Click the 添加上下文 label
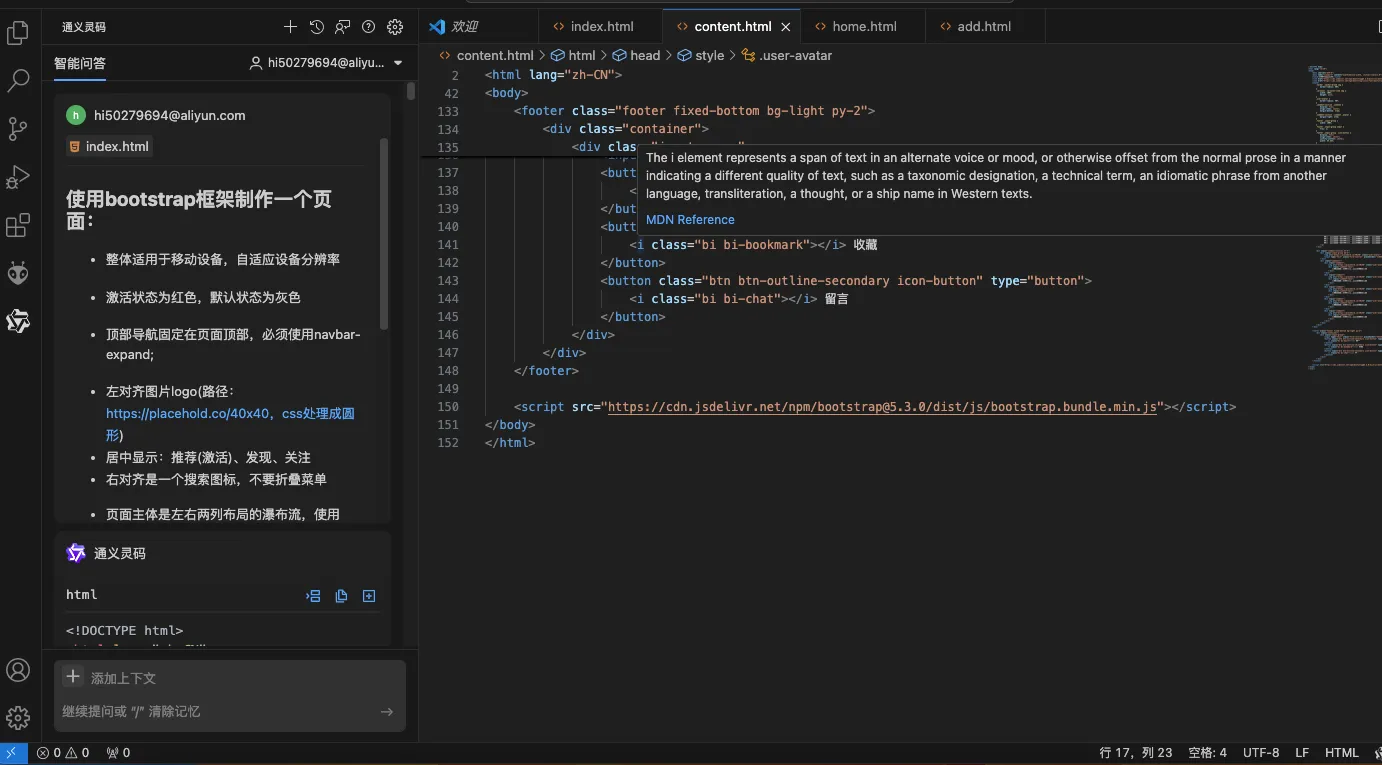 [x=123, y=678]
